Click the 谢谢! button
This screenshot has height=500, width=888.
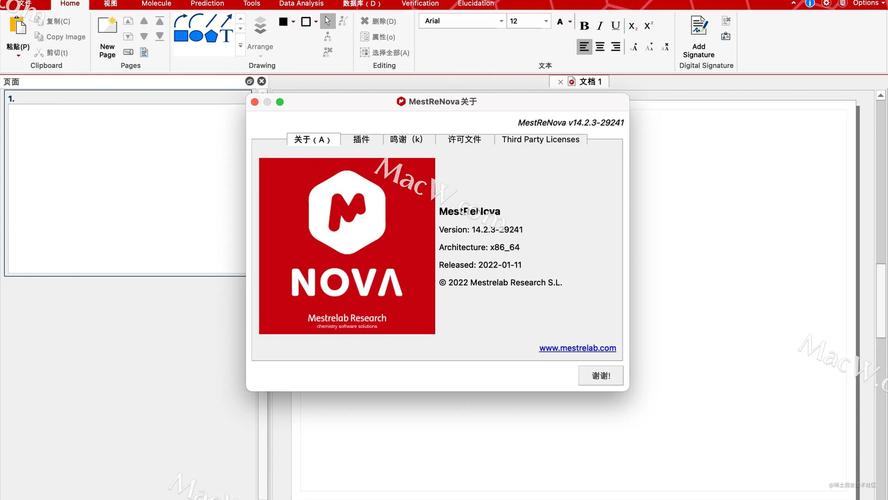tap(601, 375)
